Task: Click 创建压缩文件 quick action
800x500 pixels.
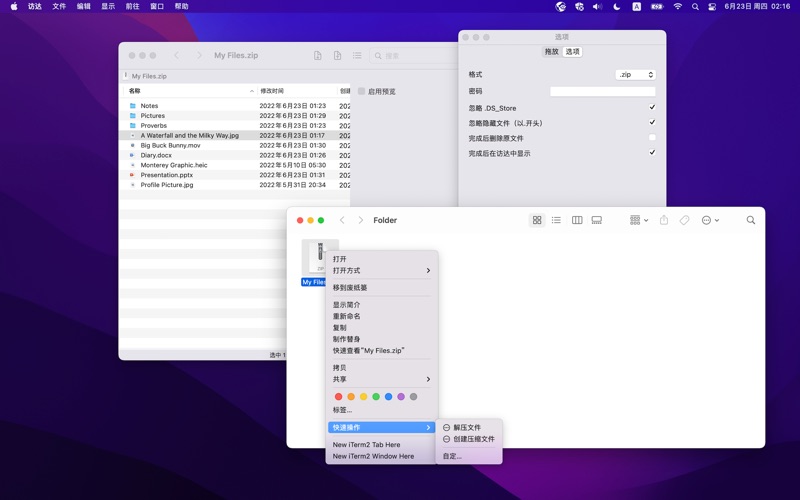Action: click(469, 439)
